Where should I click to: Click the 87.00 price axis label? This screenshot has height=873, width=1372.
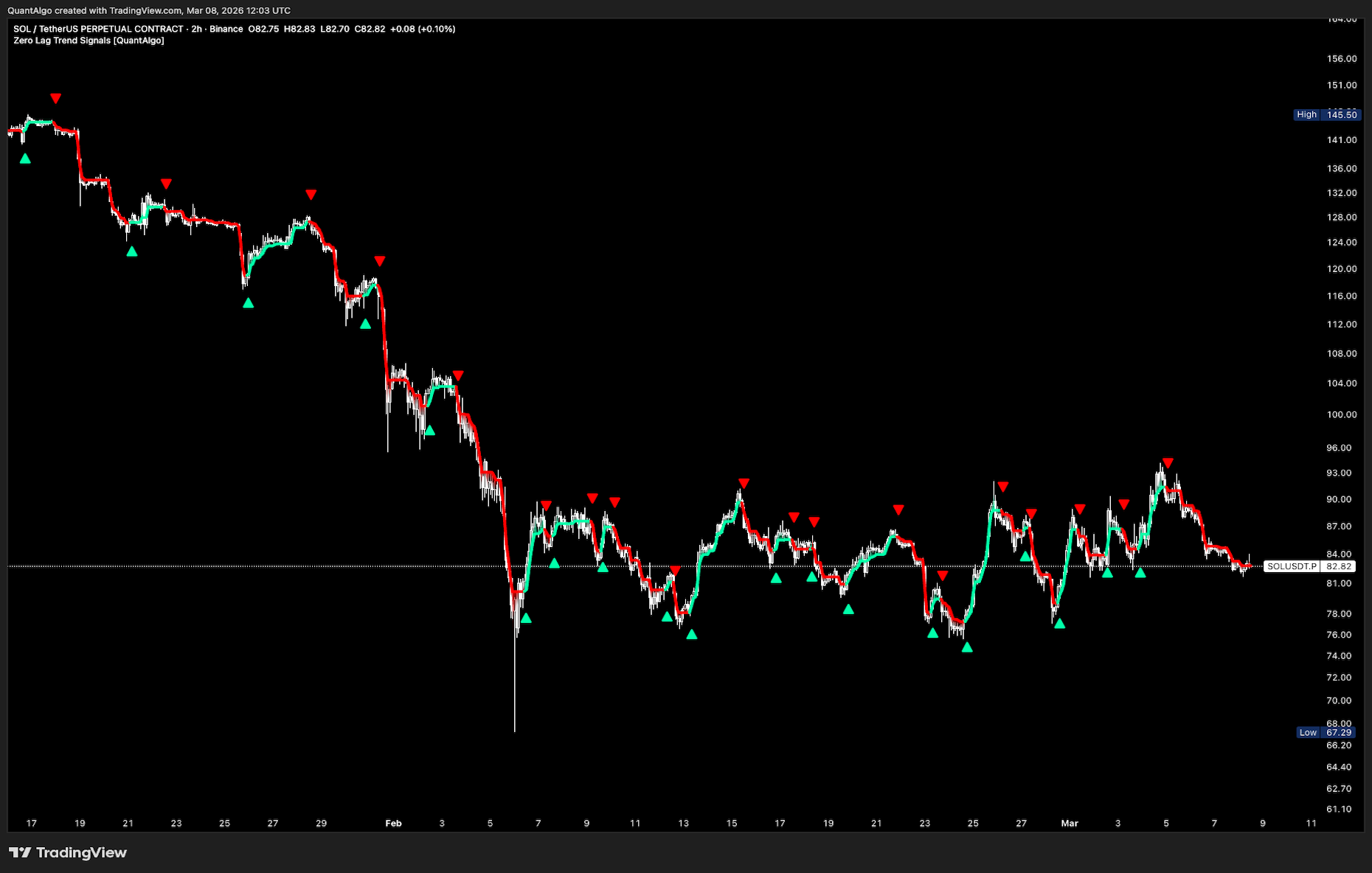(x=1339, y=526)
